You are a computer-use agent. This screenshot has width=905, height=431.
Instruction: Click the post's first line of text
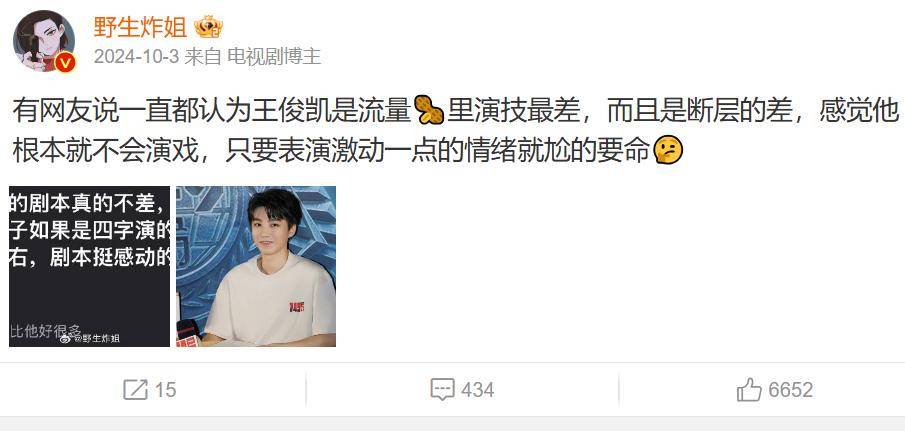[456, 111]
